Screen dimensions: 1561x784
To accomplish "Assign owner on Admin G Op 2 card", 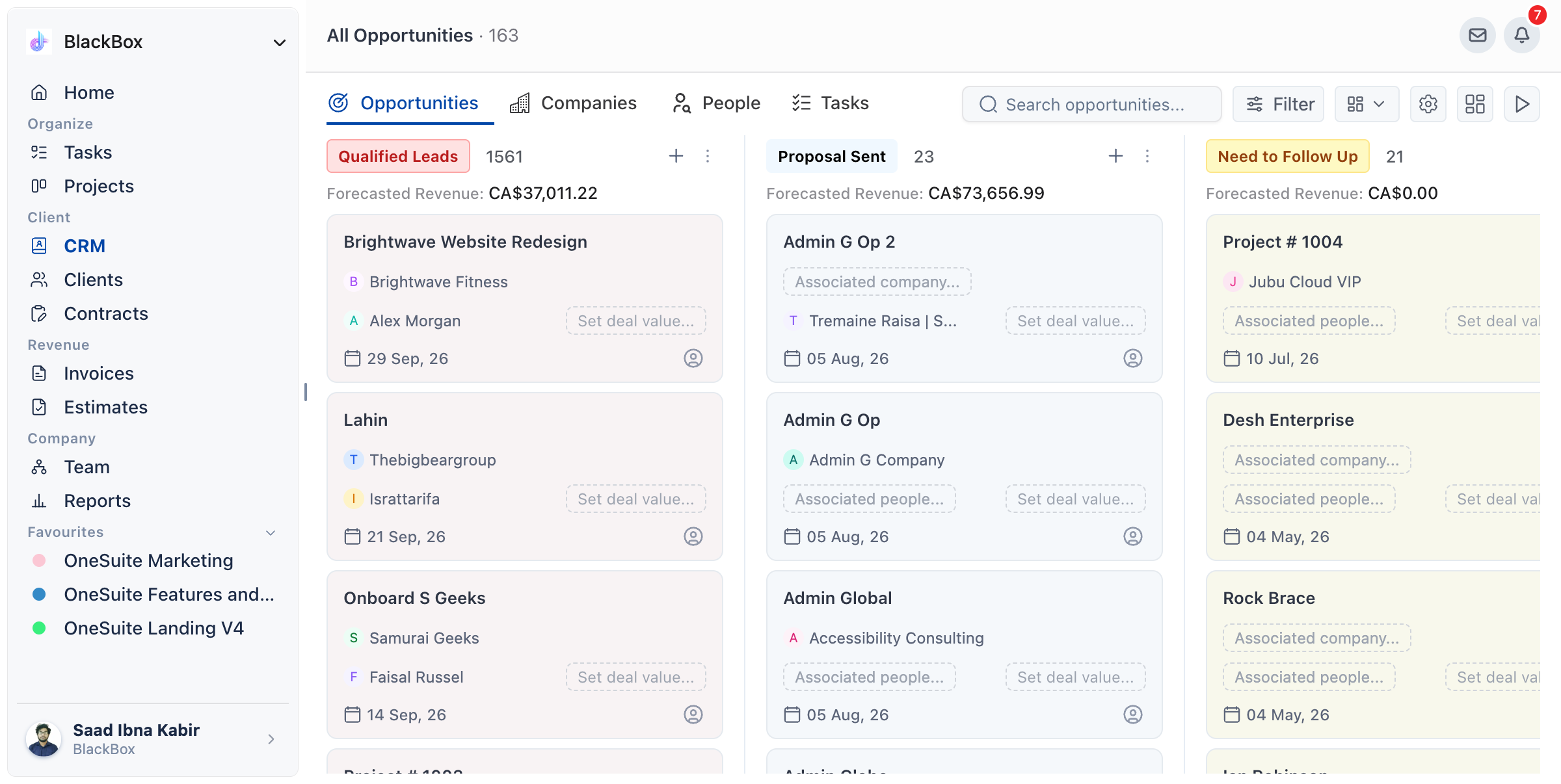I will (1132, 358).
